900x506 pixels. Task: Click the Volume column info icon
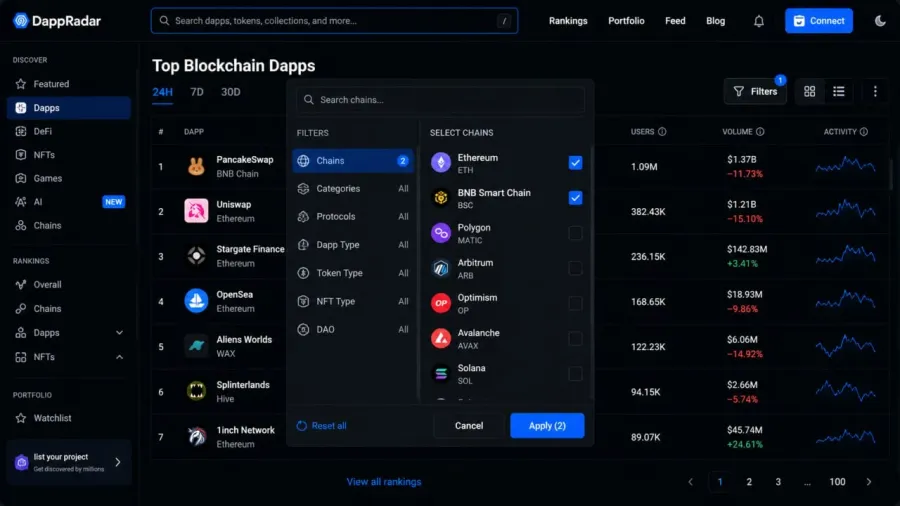click(x=760, y=131)
